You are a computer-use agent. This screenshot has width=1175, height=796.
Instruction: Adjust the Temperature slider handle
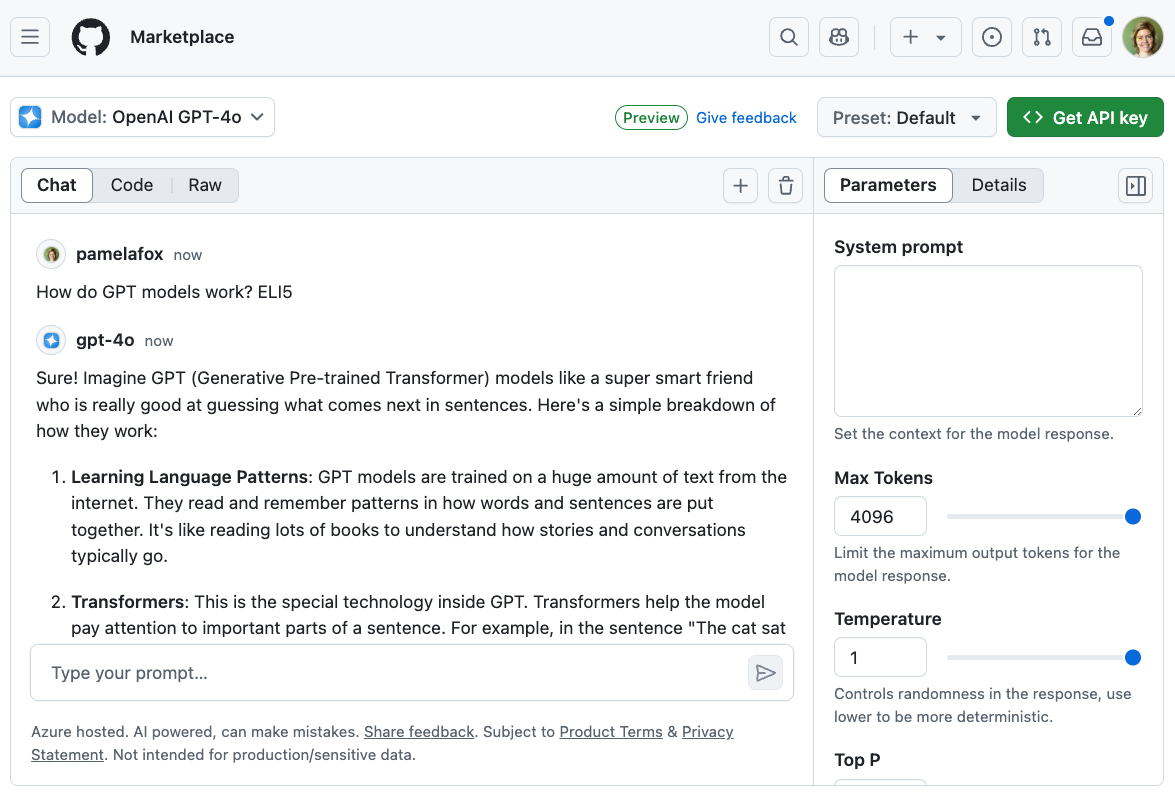tap(1132, 657)
